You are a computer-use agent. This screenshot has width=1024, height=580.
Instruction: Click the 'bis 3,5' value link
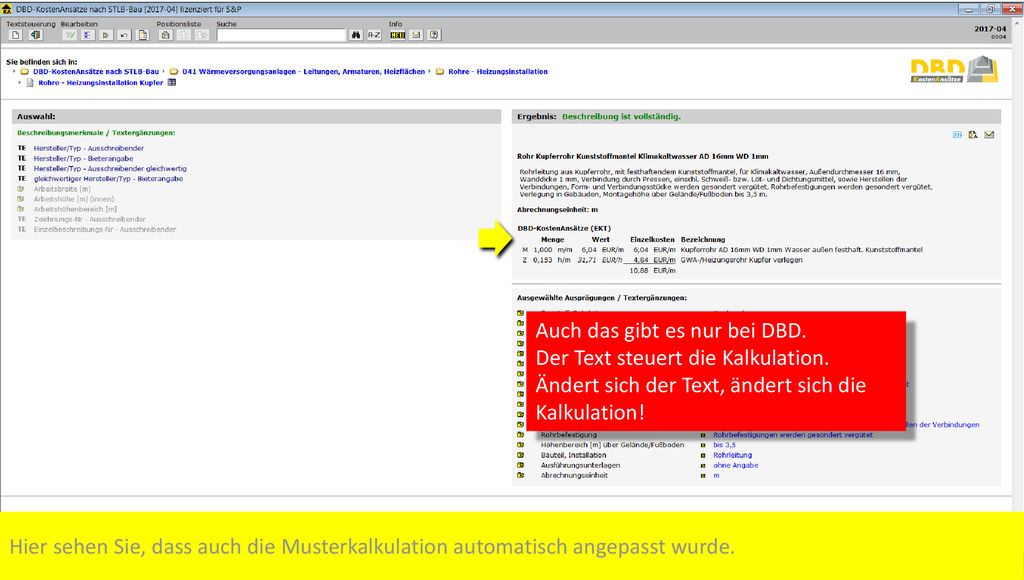point(724,445)
